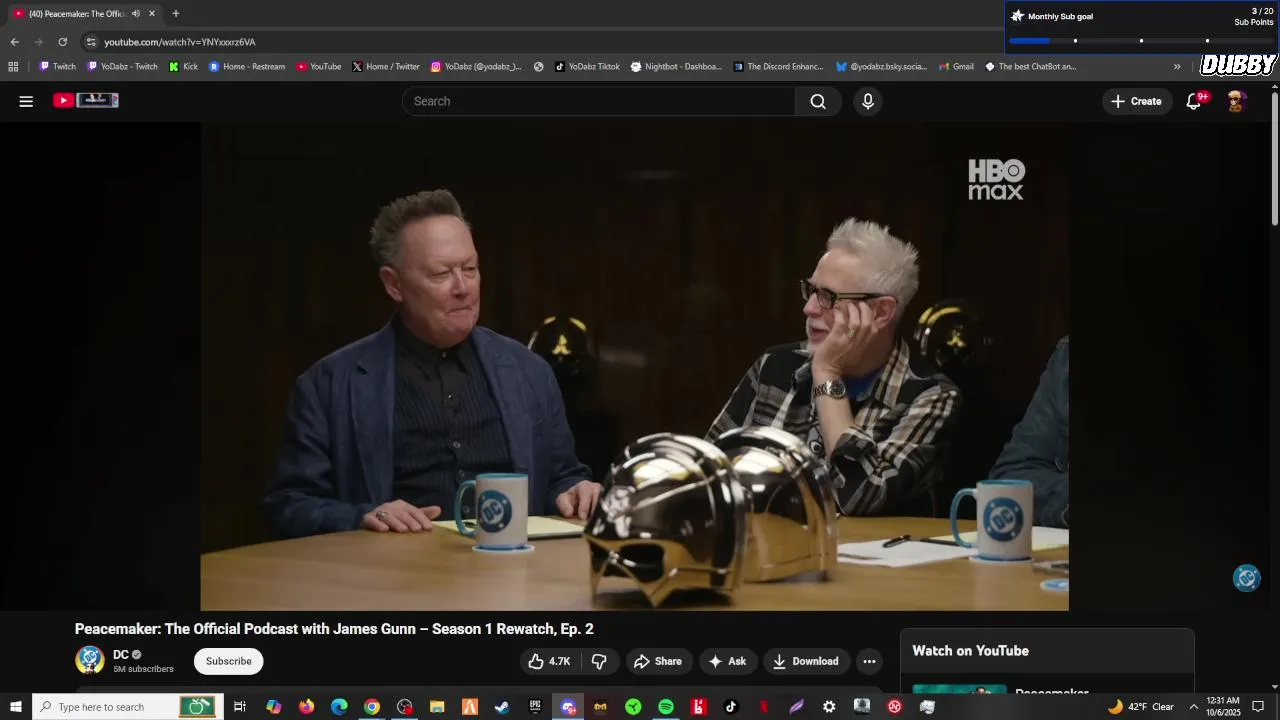Open the YoDabz Instagram bookmark
Viewport: 1280px width, 720px height.
tap(476, 67)
